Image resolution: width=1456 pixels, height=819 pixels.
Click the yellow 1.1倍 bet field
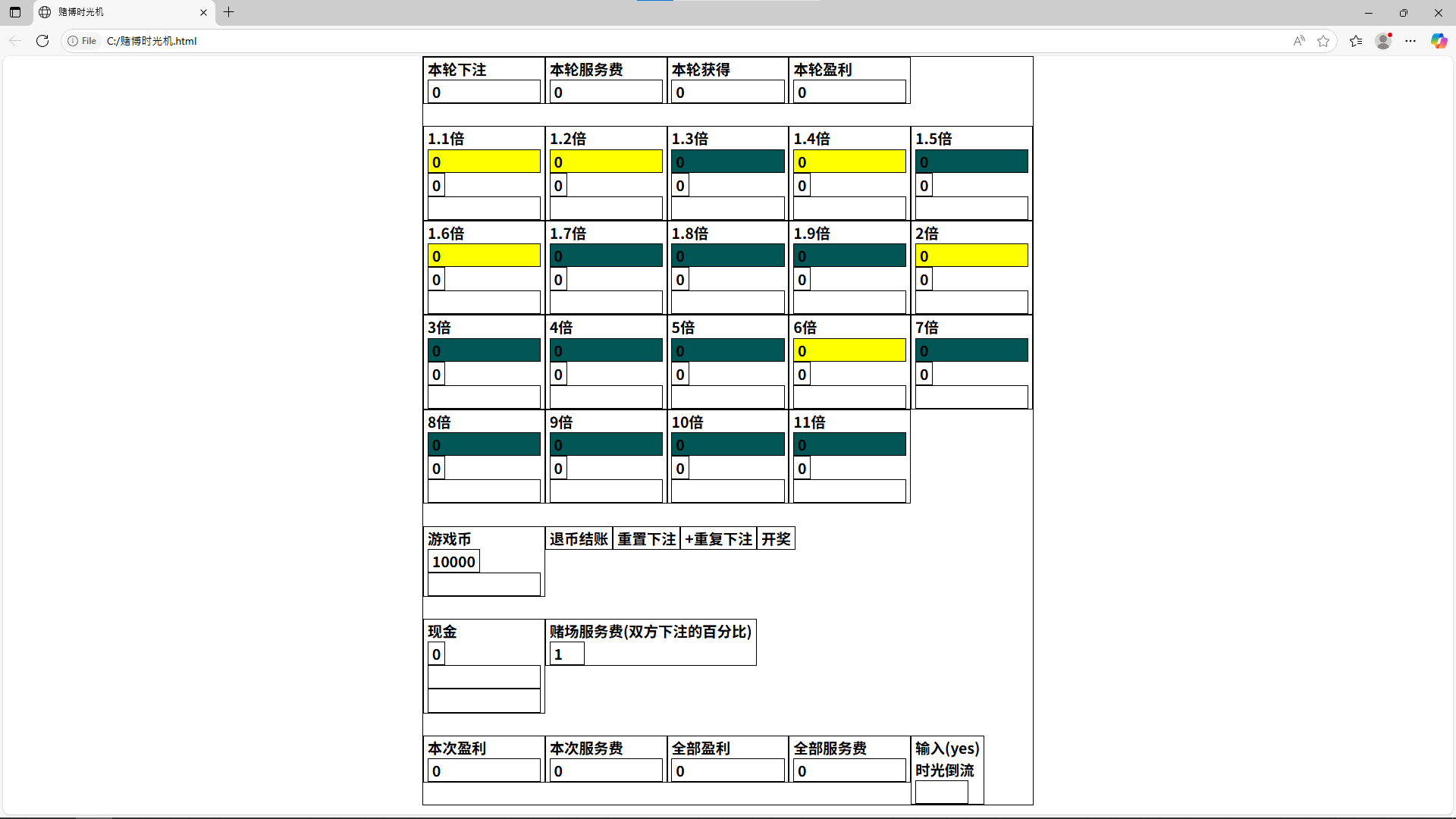tap(484, 162)
